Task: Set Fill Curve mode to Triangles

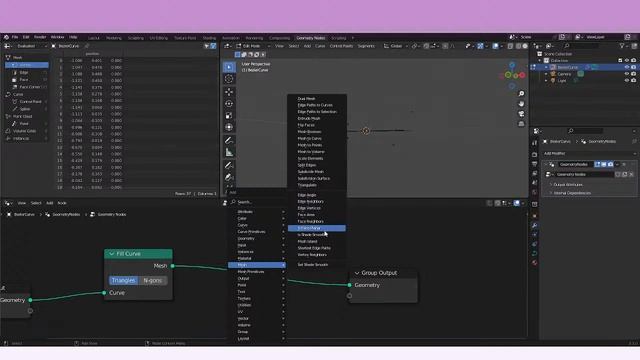Action: (x=123, y=280)
